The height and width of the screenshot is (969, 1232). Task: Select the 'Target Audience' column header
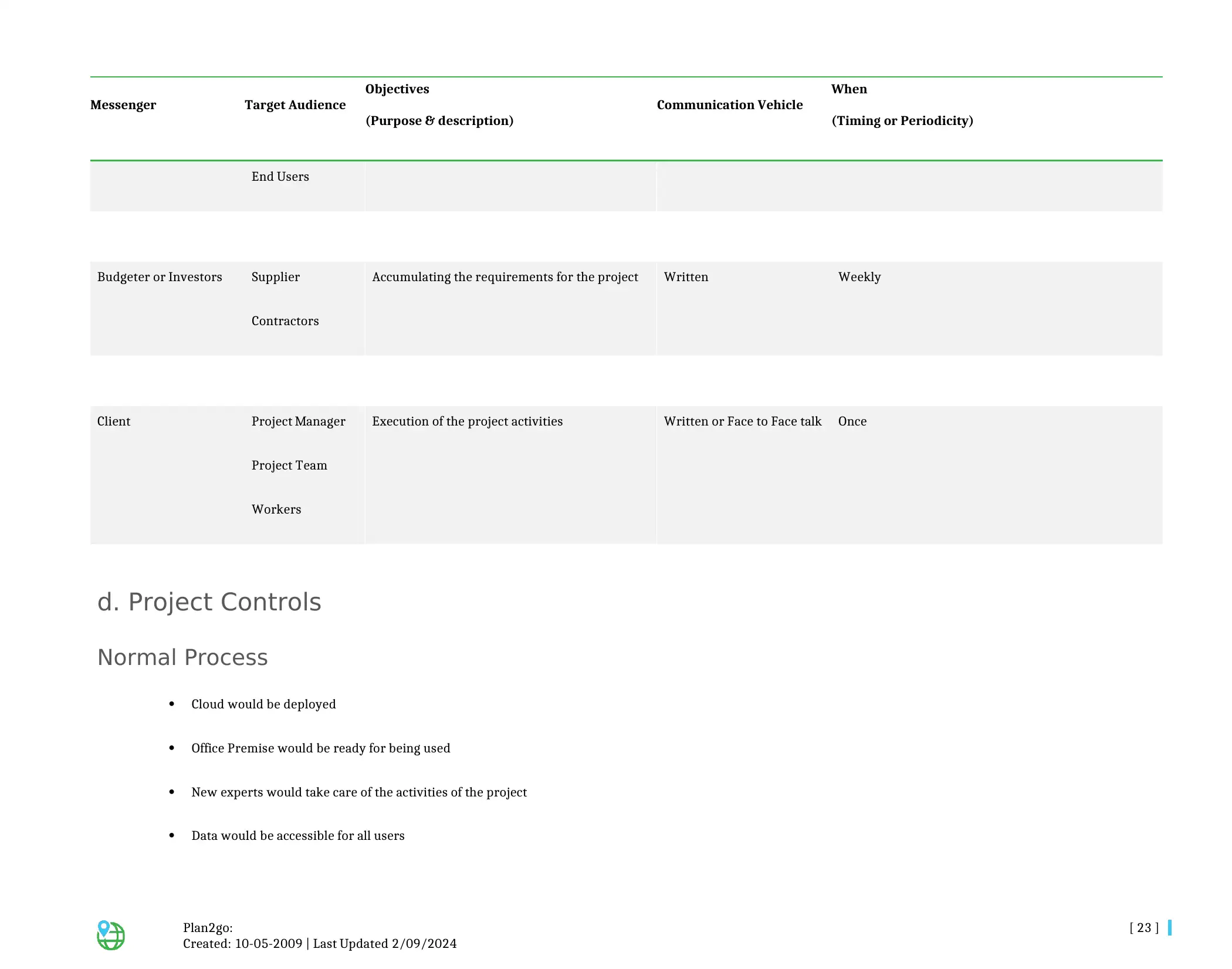(x=295, y=105)
